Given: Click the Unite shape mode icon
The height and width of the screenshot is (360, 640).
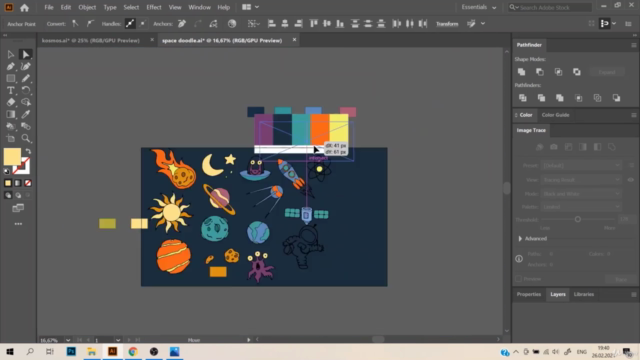Looking at the screenshot, I should tap(521, 72).
